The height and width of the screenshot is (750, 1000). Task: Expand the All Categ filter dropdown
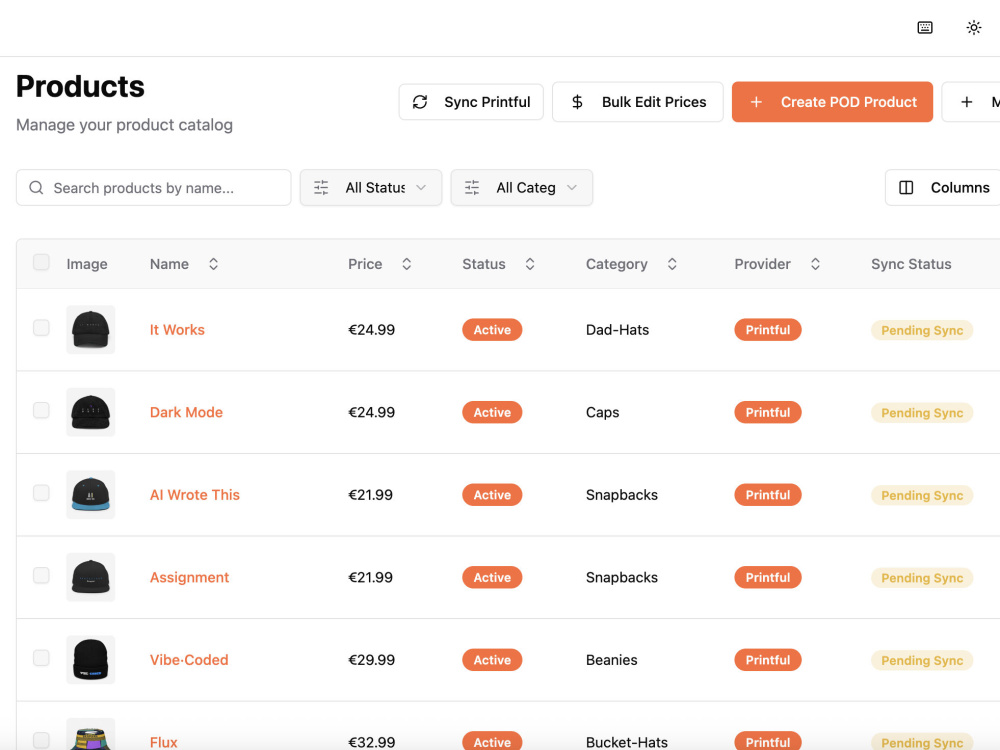click(x=522, y=188)
